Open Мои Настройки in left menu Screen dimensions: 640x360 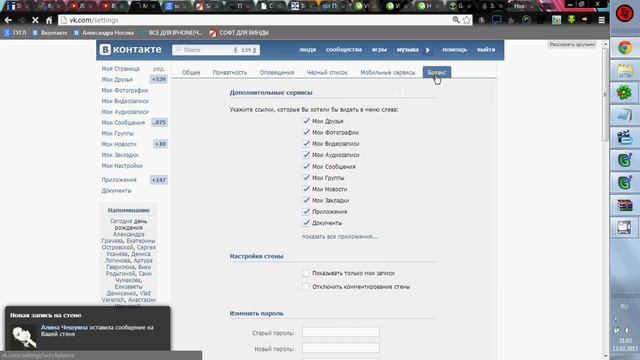point(122,166)
